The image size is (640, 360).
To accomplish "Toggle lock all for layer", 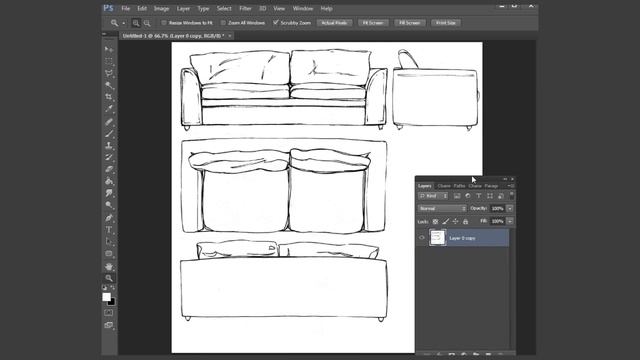I will [465, 222].
